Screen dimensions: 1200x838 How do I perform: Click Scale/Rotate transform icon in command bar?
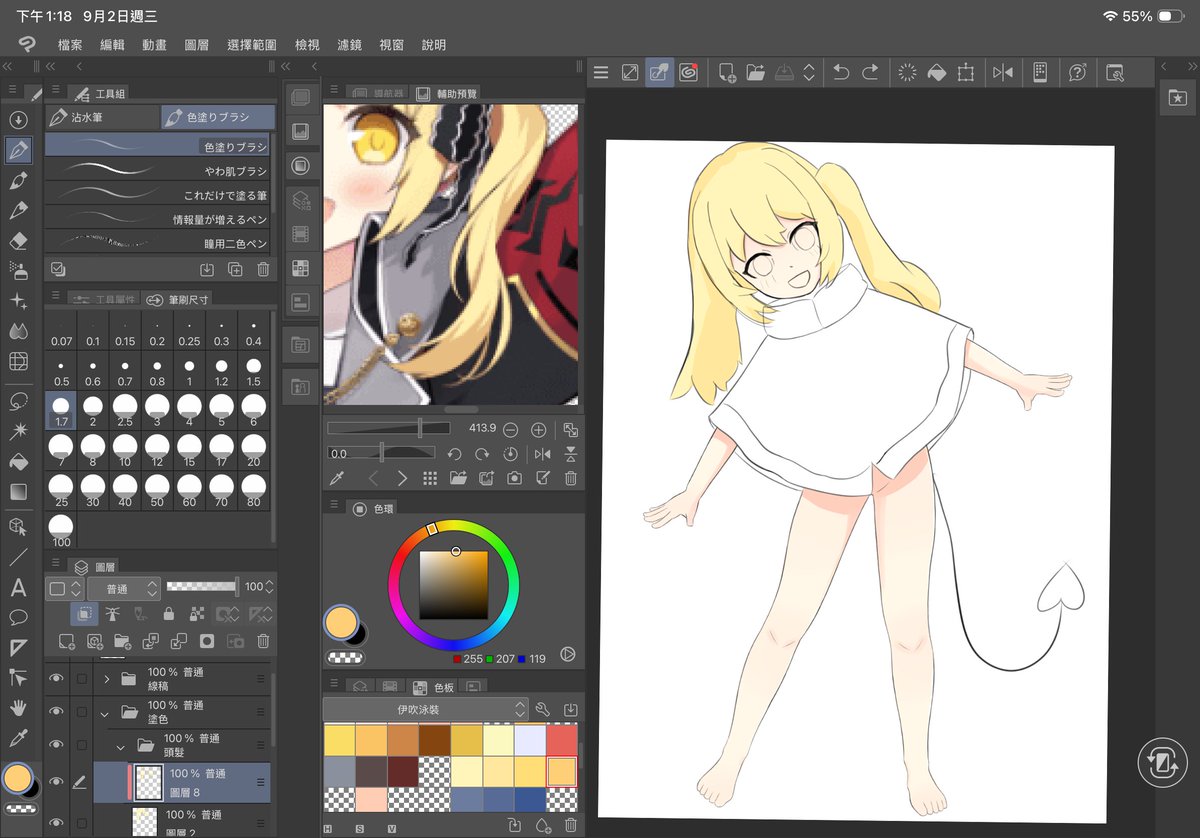click(x=966, y=72)
